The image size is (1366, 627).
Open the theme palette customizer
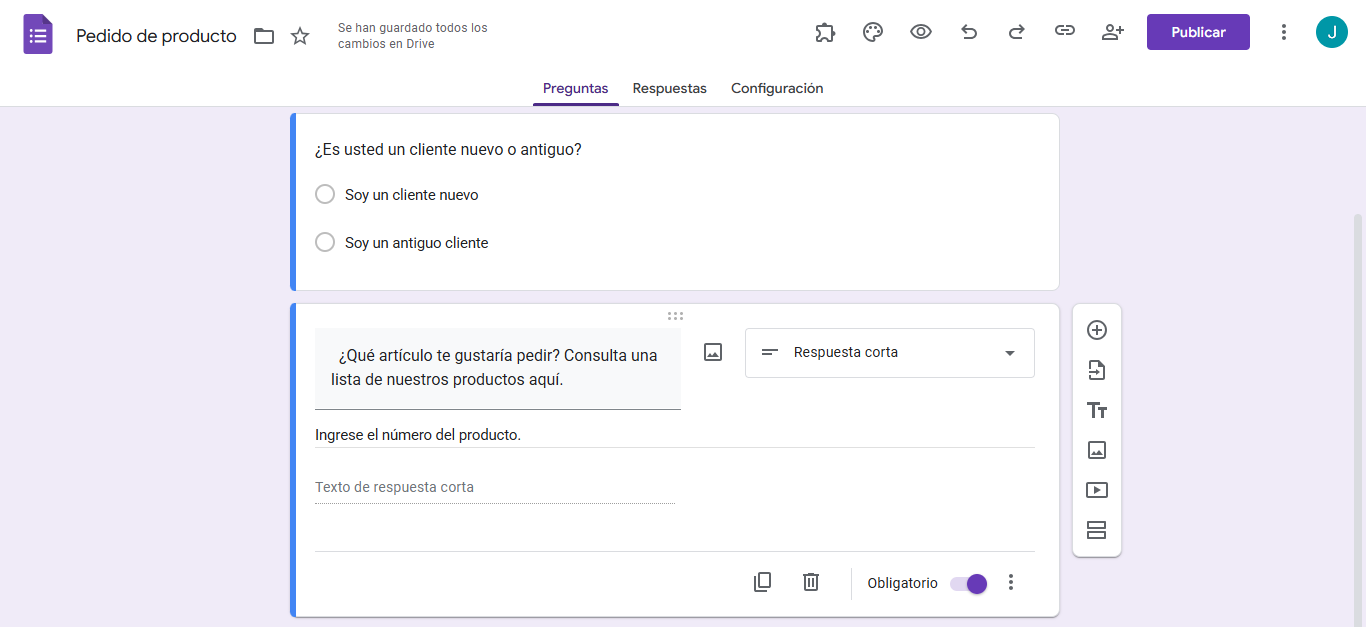[x=873, y=32]
